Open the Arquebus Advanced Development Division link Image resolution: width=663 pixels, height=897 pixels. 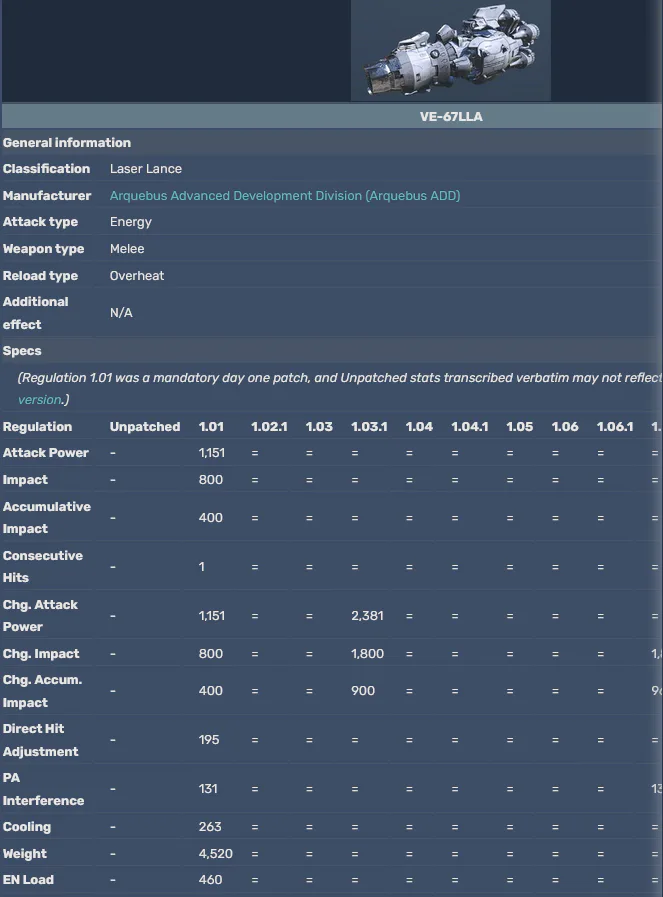click(x=285, y=196)
